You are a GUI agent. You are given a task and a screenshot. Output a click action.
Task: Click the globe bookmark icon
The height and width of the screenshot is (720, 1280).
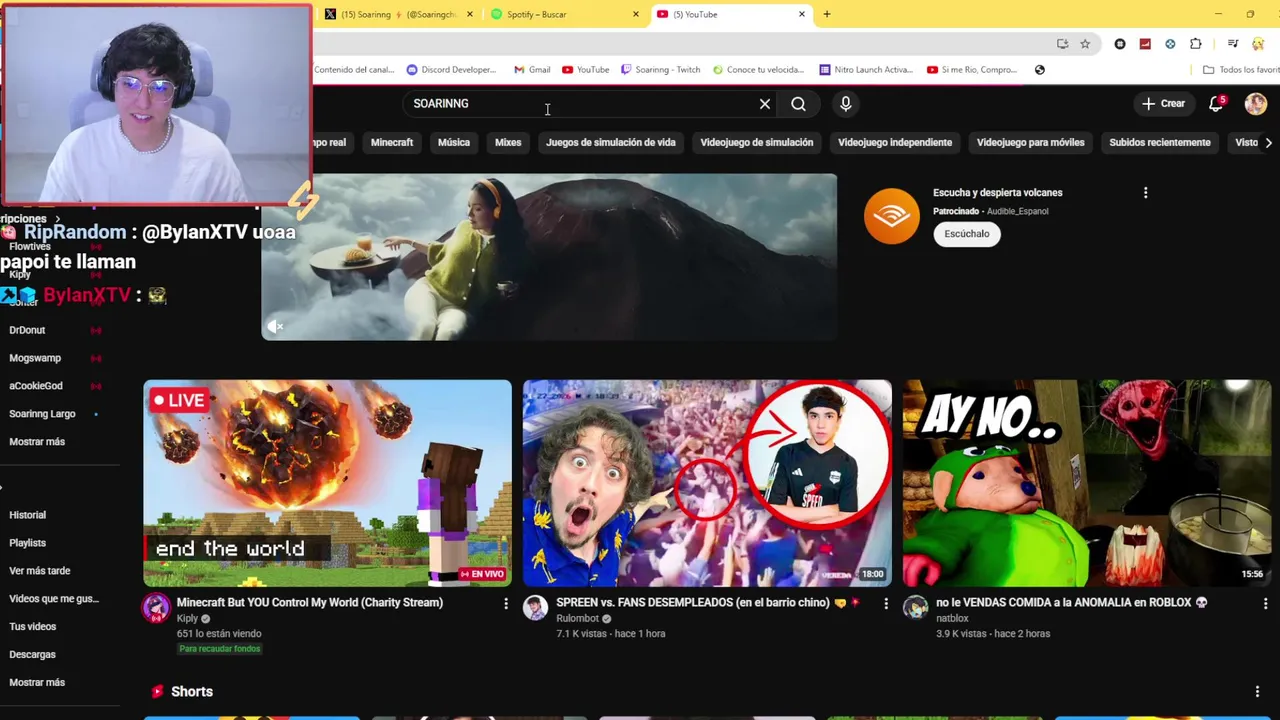(1040, 70)
